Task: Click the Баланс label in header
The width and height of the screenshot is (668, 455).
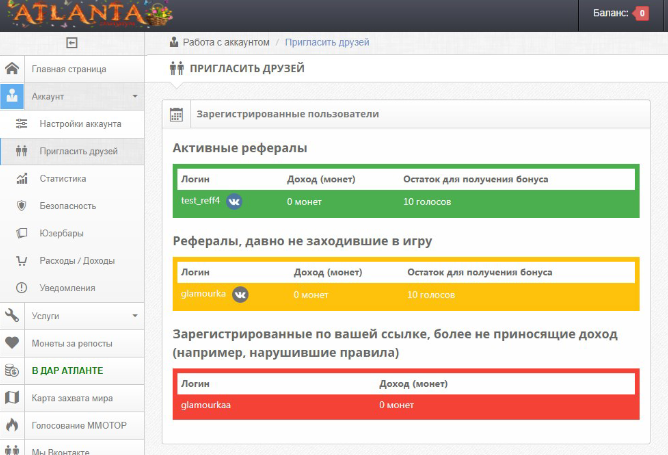Action: coord(610,13)
